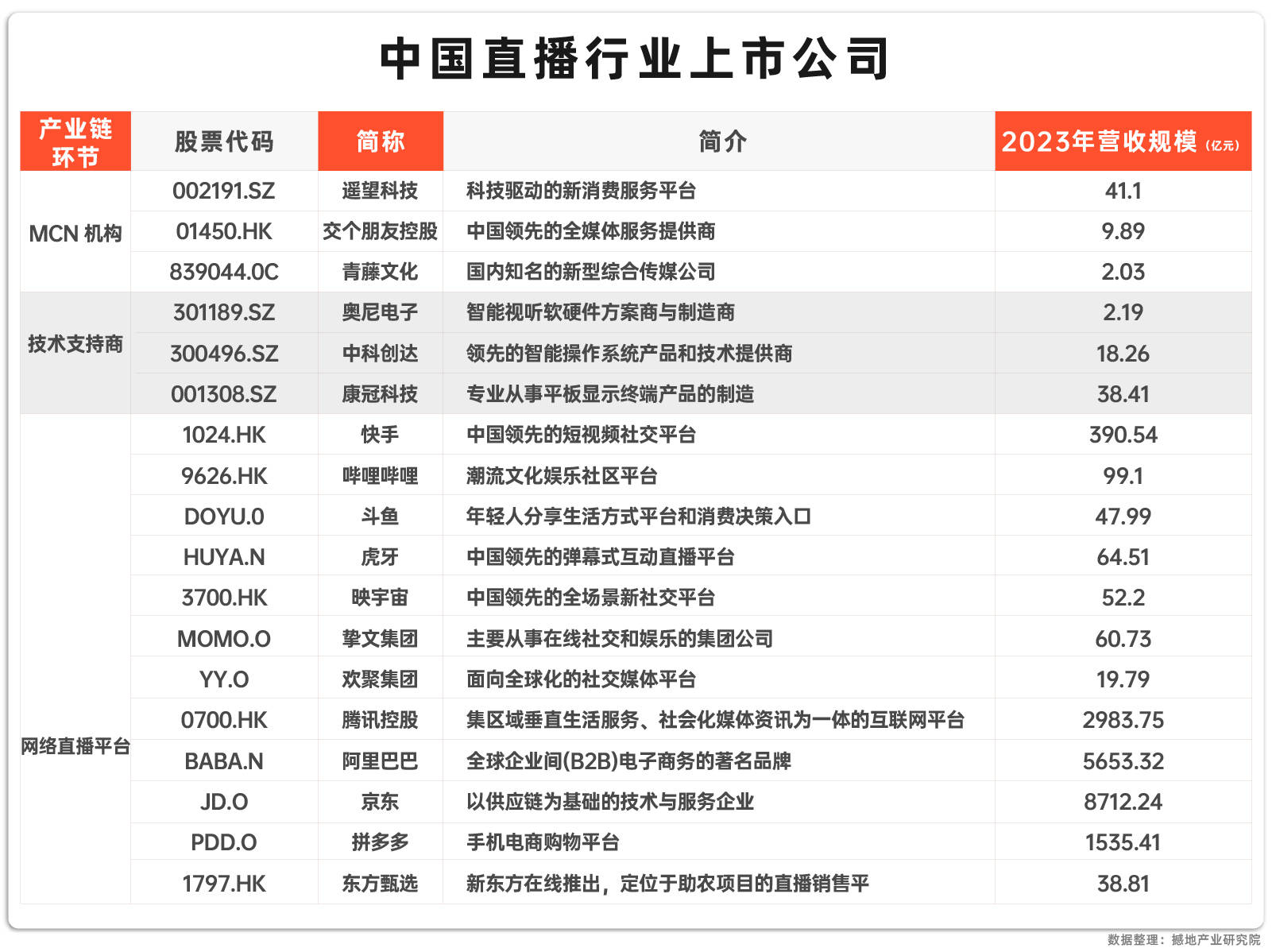This screenshot has width=1272, height=952.
Task: Select the MCN 机构 category cell
Action: tap(75, 233)
